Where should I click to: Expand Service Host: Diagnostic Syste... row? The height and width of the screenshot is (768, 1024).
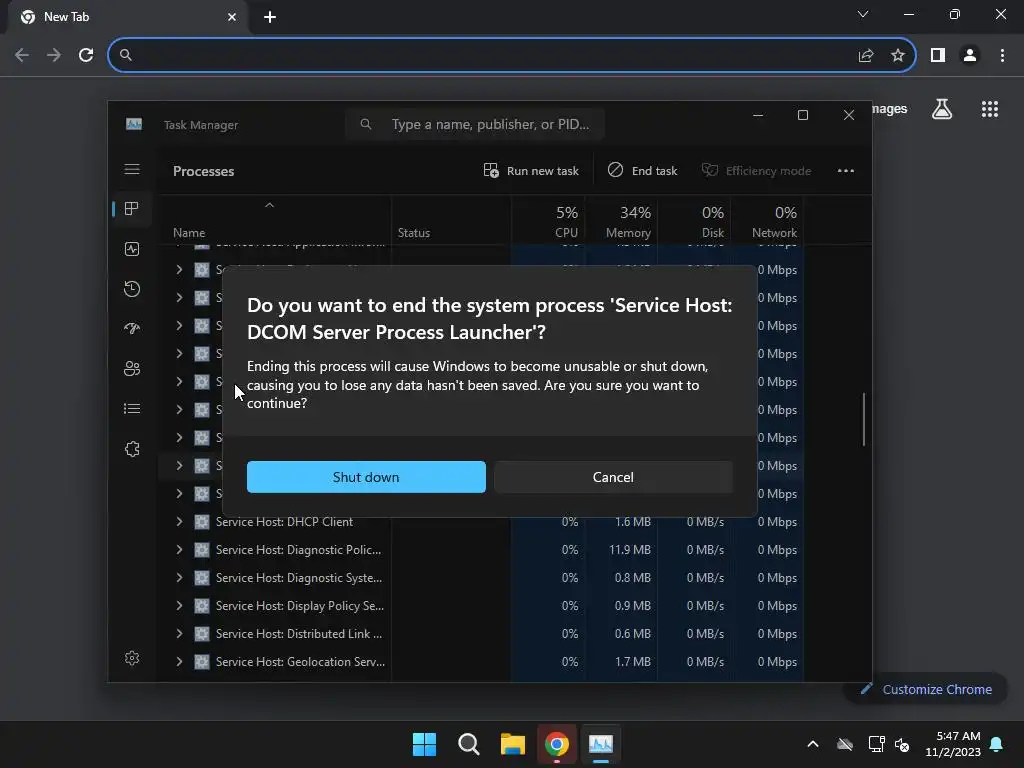click(179, 577)
